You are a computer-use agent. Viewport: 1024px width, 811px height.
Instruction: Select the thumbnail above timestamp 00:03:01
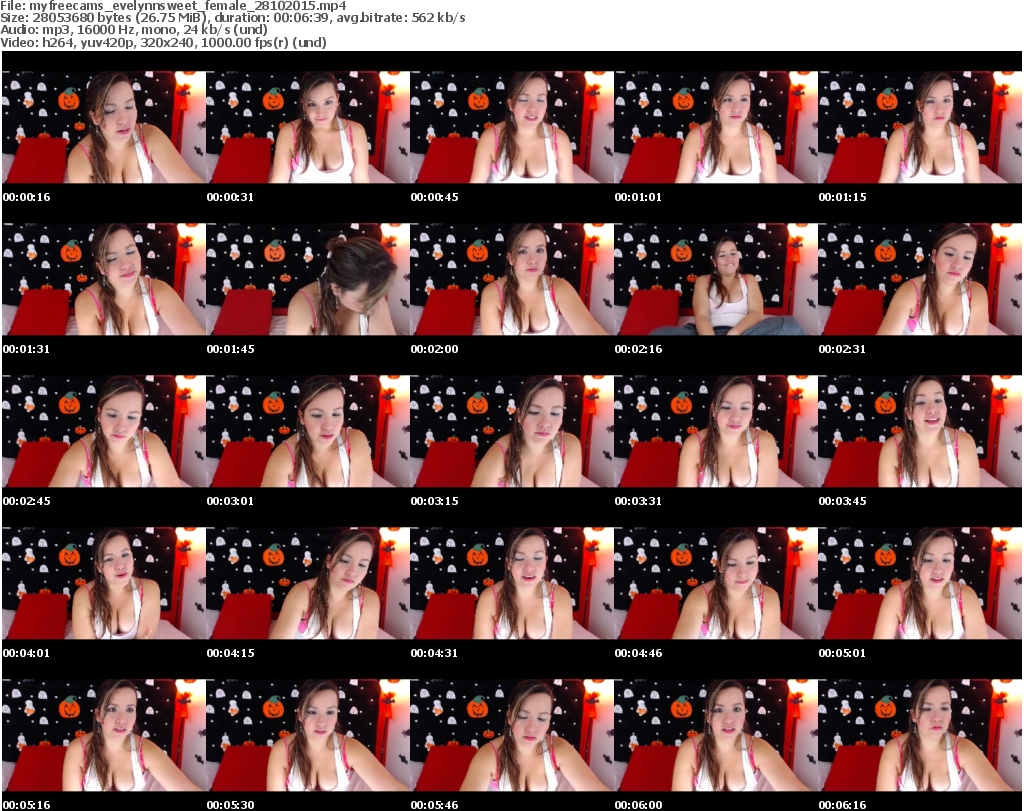click(308, 432)
